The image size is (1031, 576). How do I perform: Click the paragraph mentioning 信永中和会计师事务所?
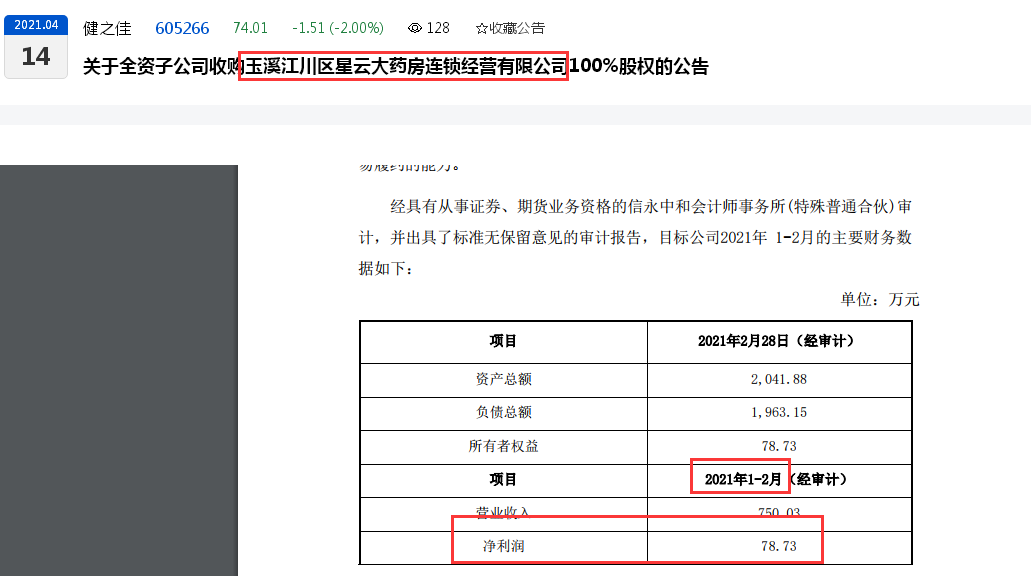[x=635, y=237]
